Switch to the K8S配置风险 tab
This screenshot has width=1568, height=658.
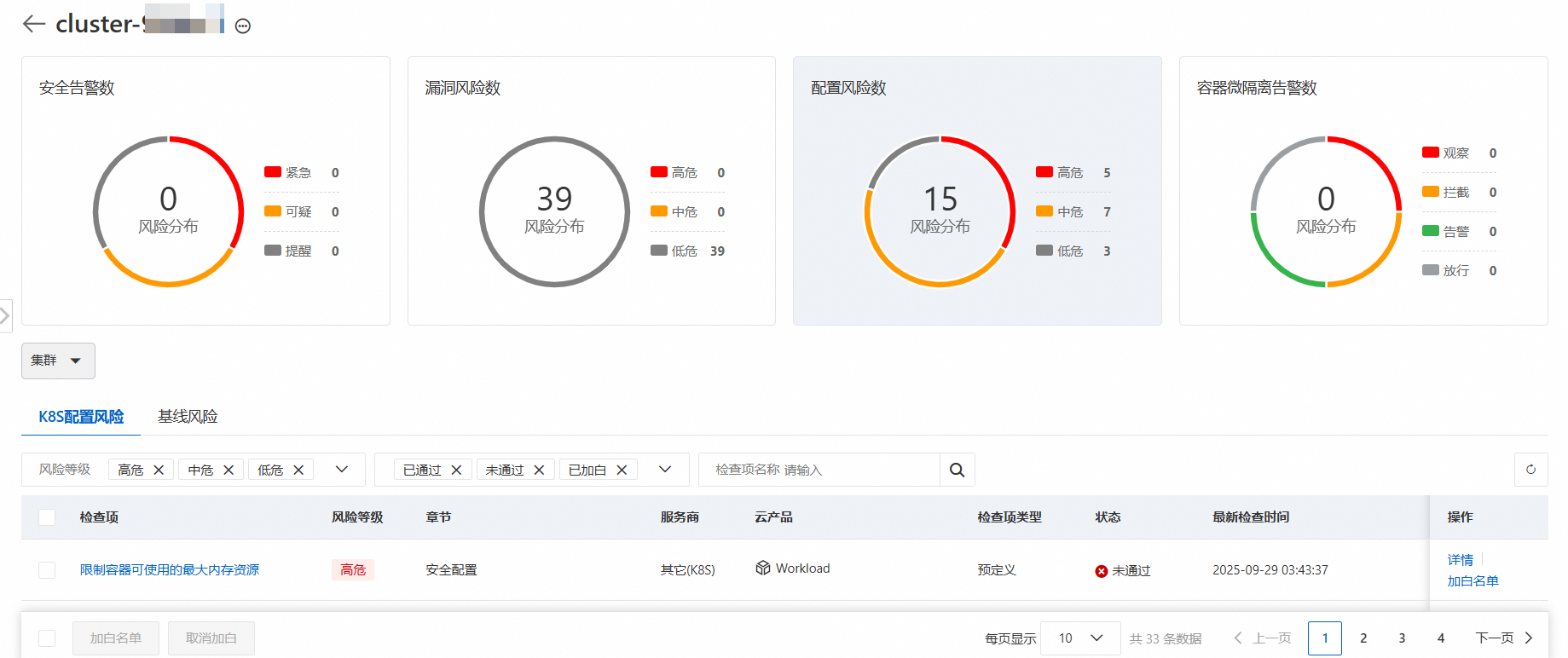(x=81, y=417)
